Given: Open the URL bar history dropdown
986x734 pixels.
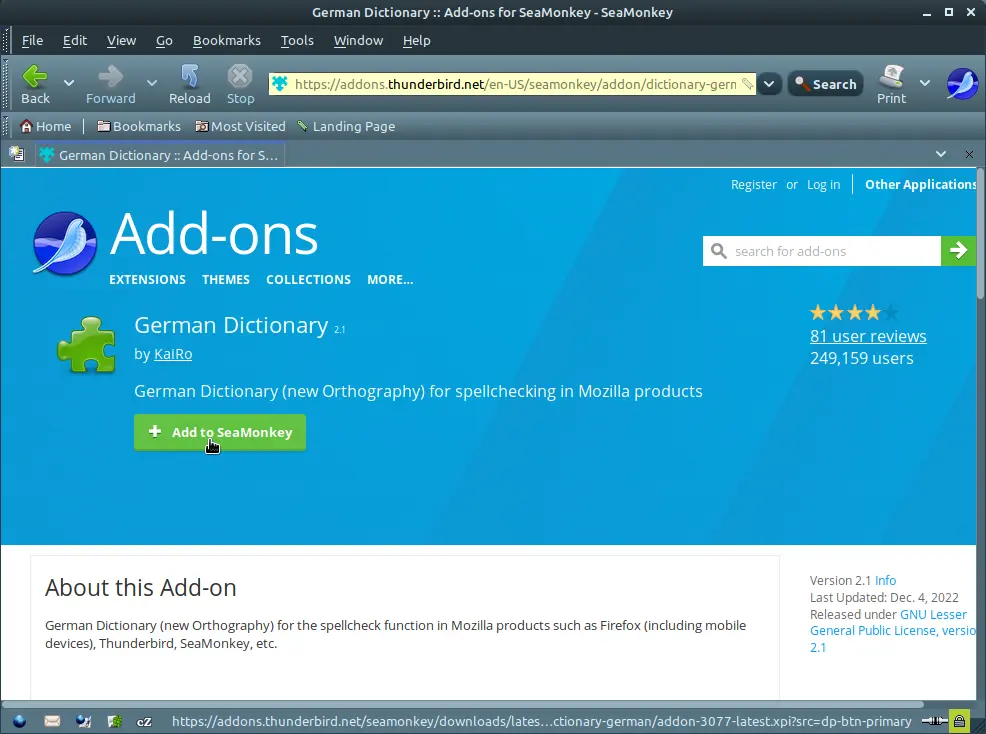Looking at the screenshot, I should [x=768, y=84].
